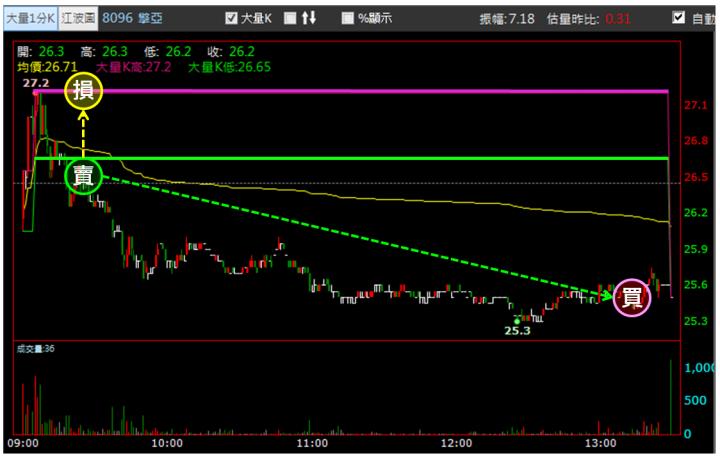The height and width of the screenshot is (458, 720).
Task: Click the 09:00 time axis label
Action: coord(23,443)
